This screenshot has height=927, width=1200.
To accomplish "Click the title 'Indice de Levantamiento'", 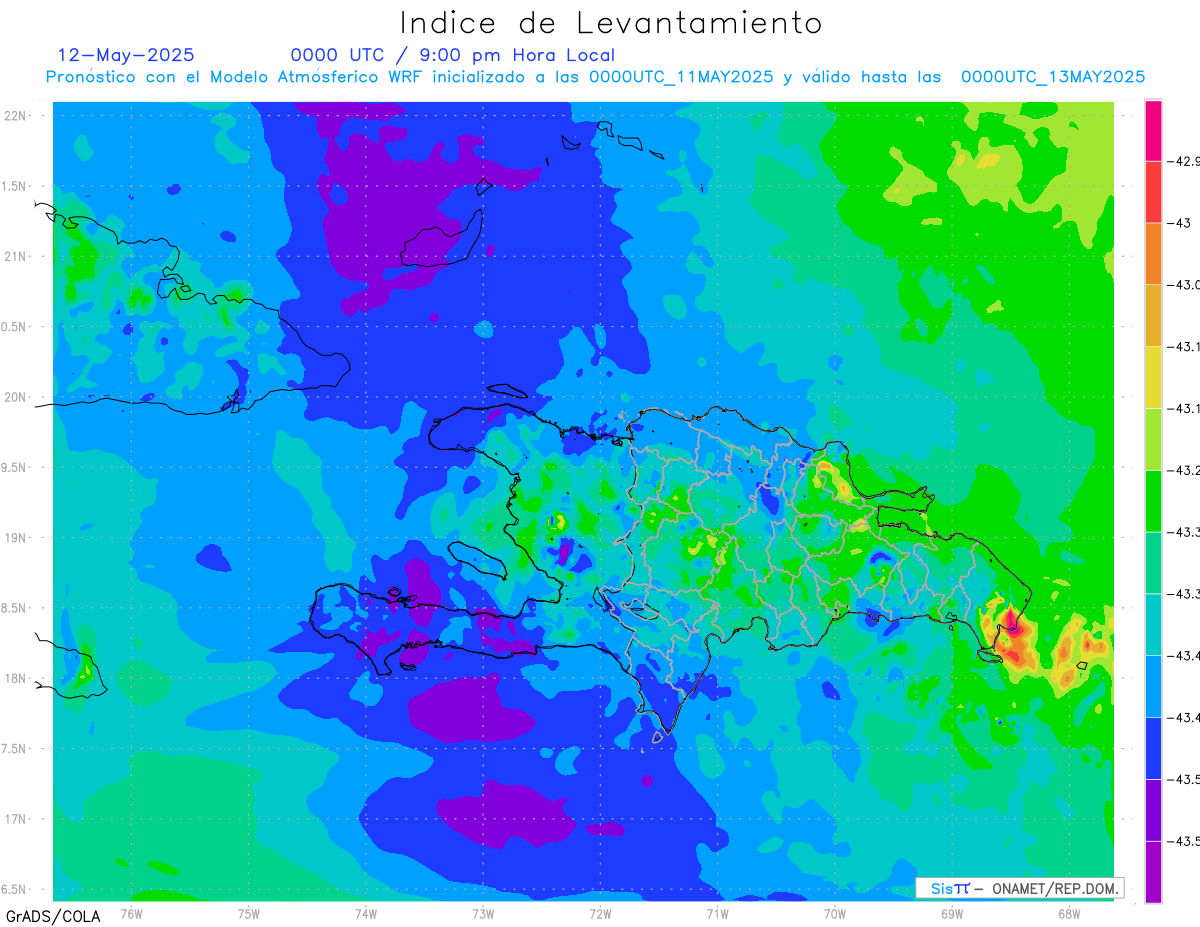I will [x=611, y=23].
